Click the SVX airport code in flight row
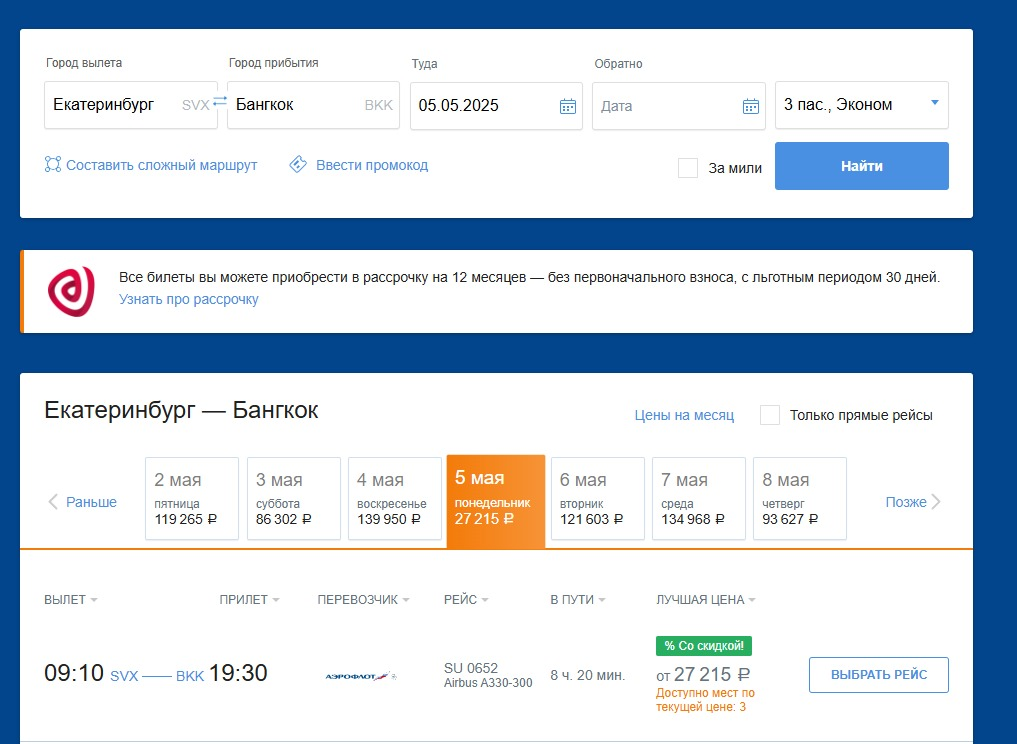 124,676
